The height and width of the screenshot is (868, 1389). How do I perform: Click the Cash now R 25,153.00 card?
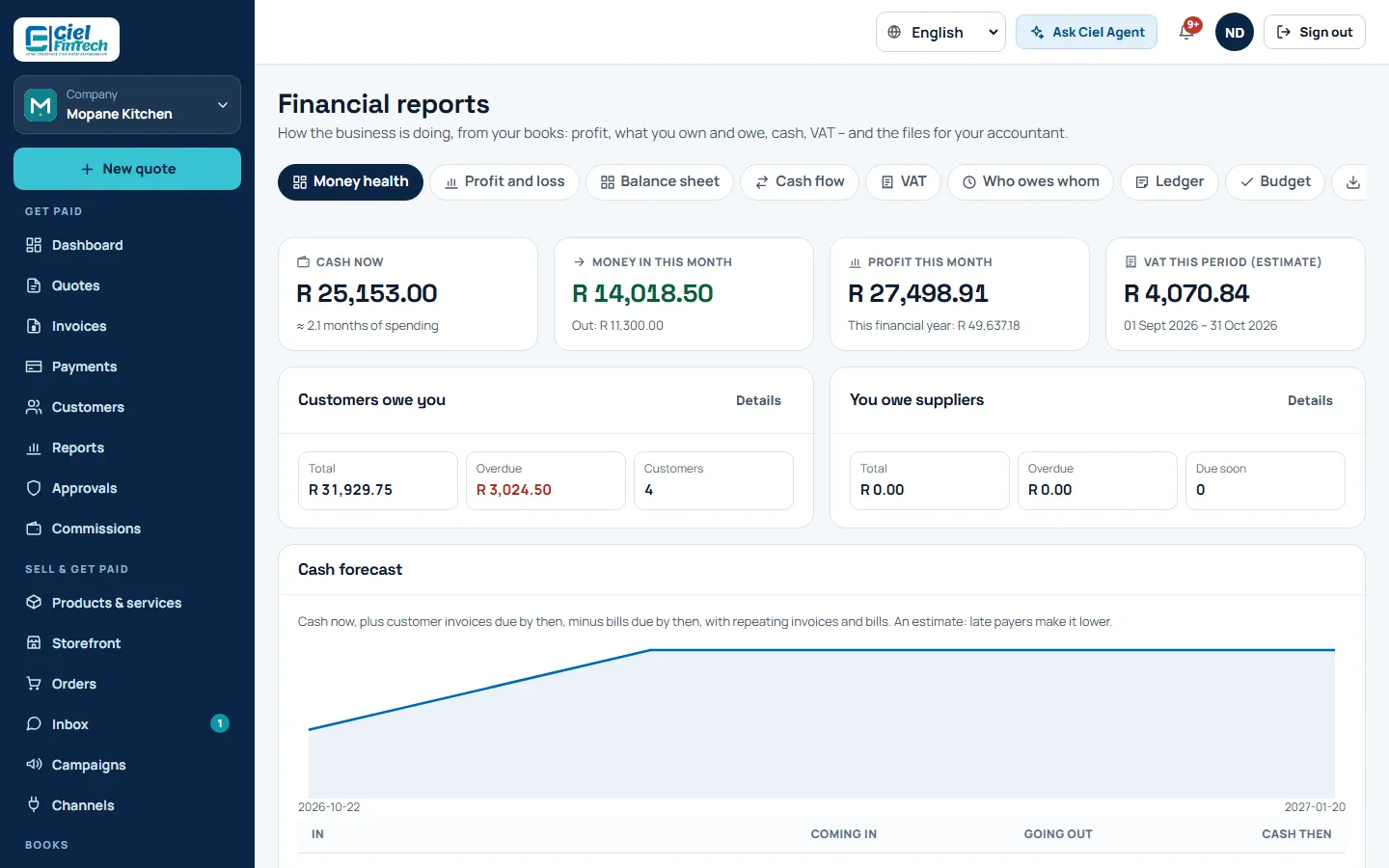408,294
